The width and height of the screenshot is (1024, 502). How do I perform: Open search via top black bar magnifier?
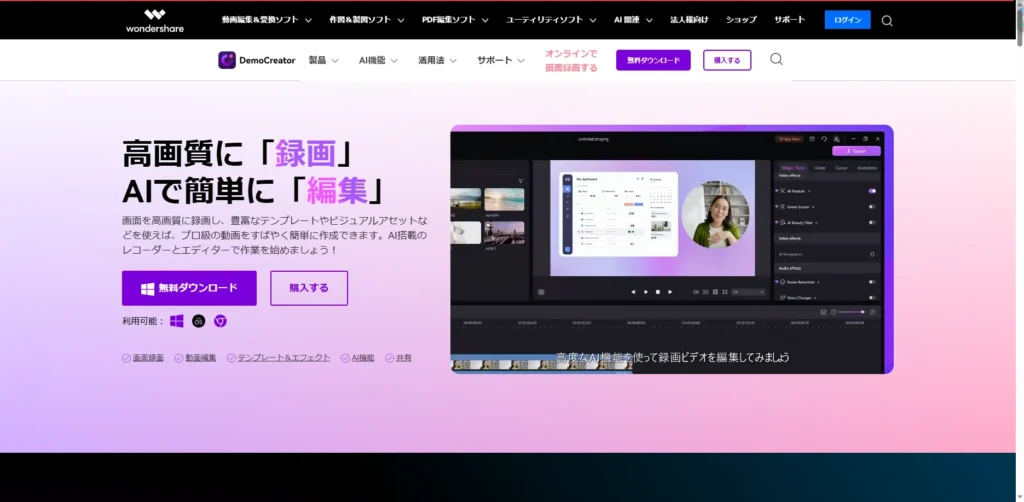pyautogui.click(x=887, y=20)
